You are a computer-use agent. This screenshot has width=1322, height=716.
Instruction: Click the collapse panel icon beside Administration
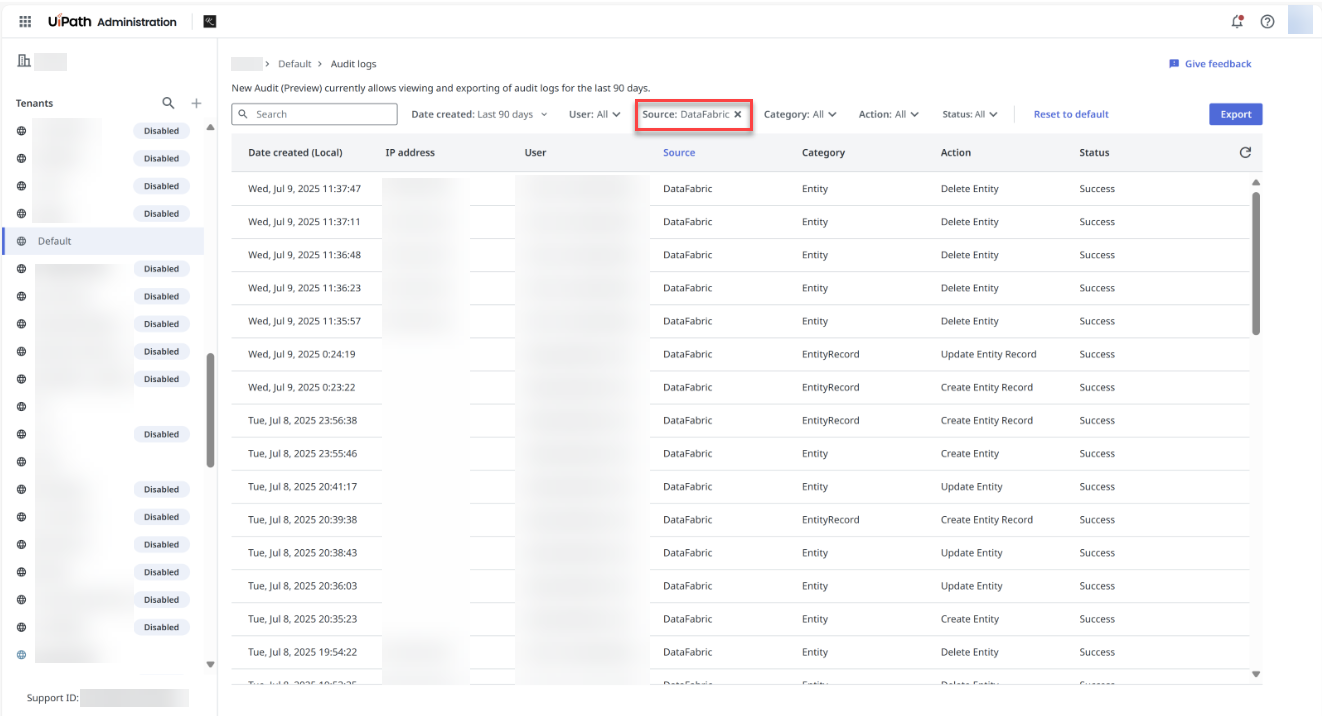coord(210,21)
